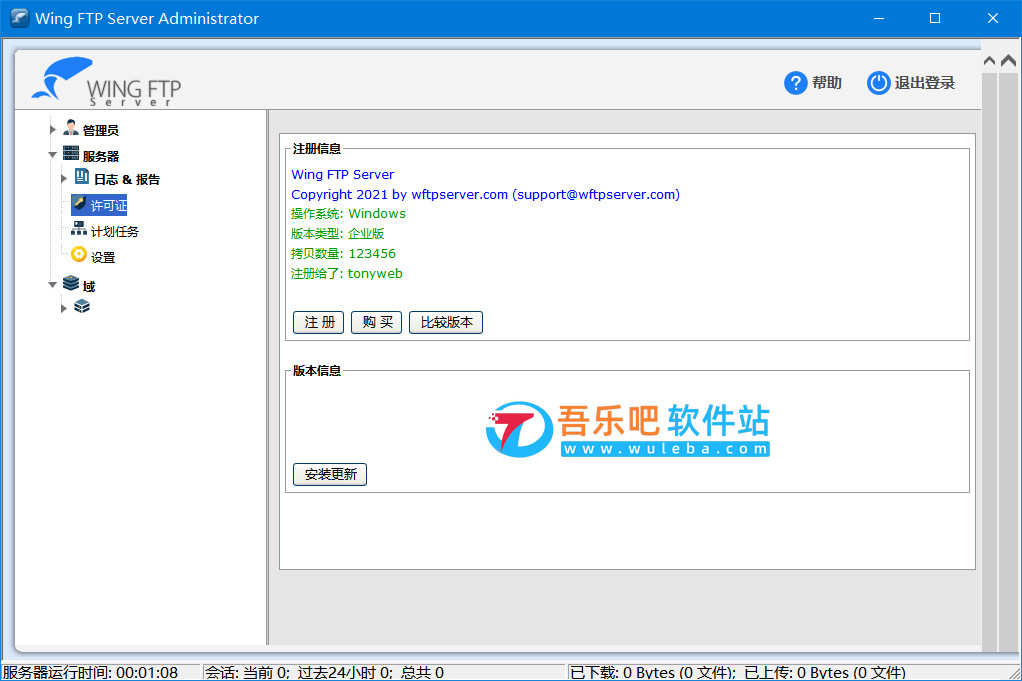Click the logout power icon
Viewport: 1022px width, 681px height.
[x=878, y=83]
